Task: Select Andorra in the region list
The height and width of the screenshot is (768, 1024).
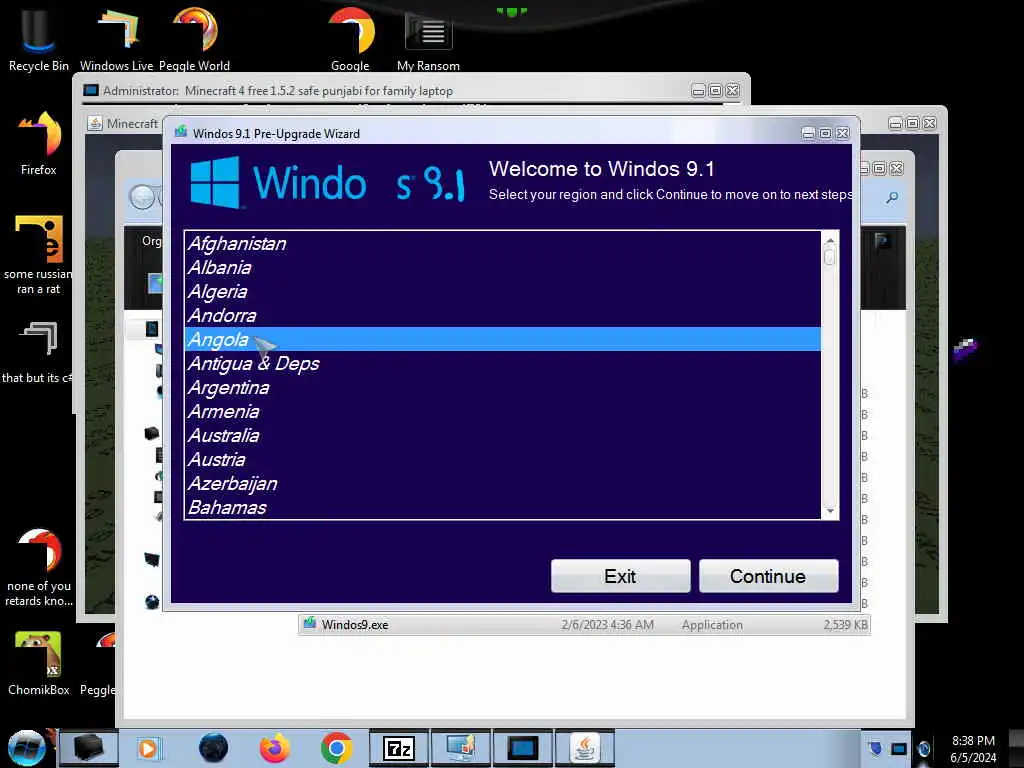Action: (502, 315)
